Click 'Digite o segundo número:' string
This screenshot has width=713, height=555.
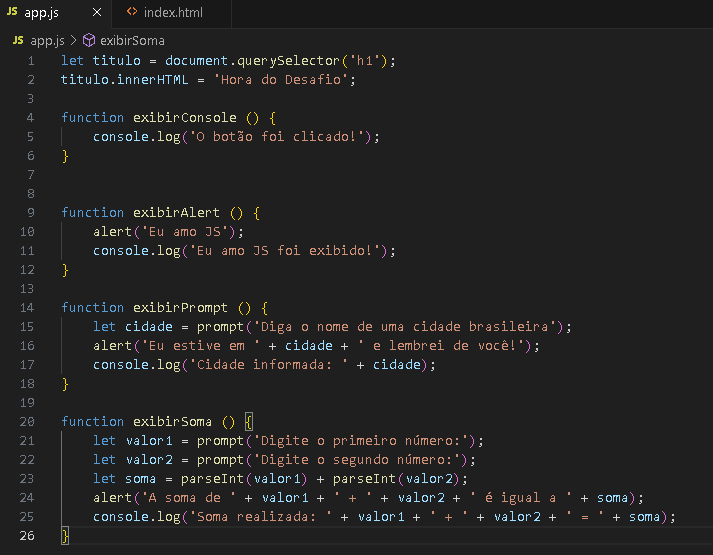pos(357,460)
